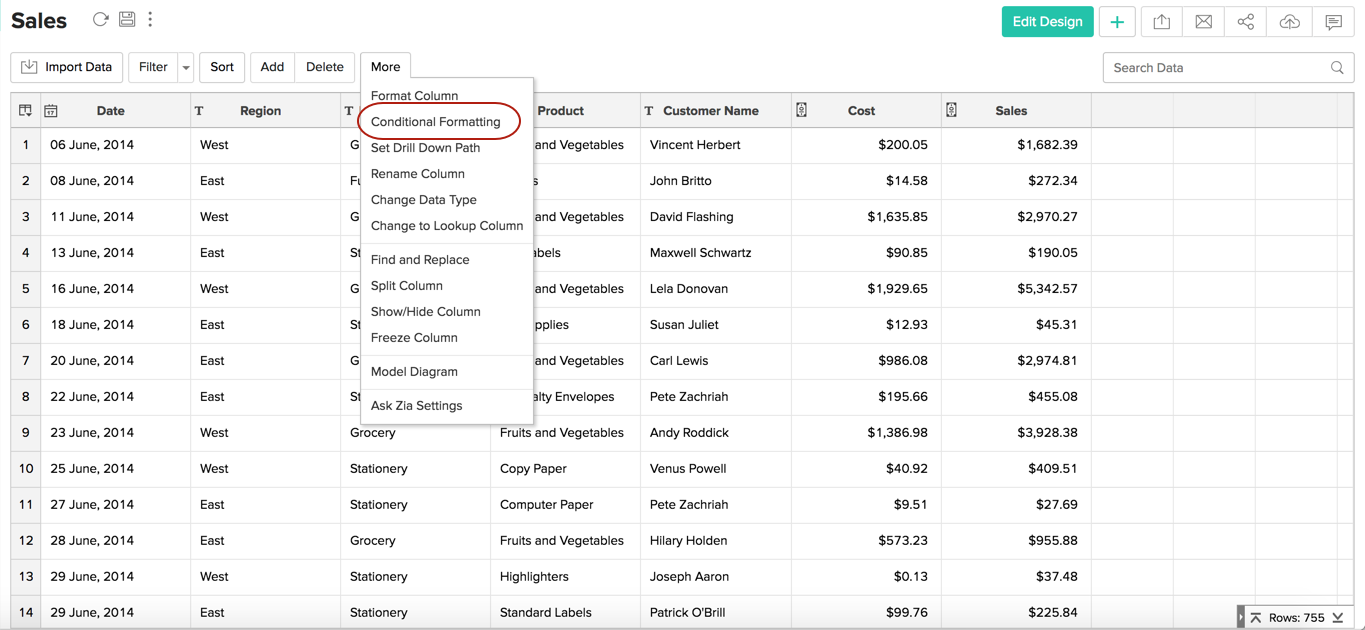Open the comments speech bubble icon
The image size is (1365, 630).
click(1333, 22)
